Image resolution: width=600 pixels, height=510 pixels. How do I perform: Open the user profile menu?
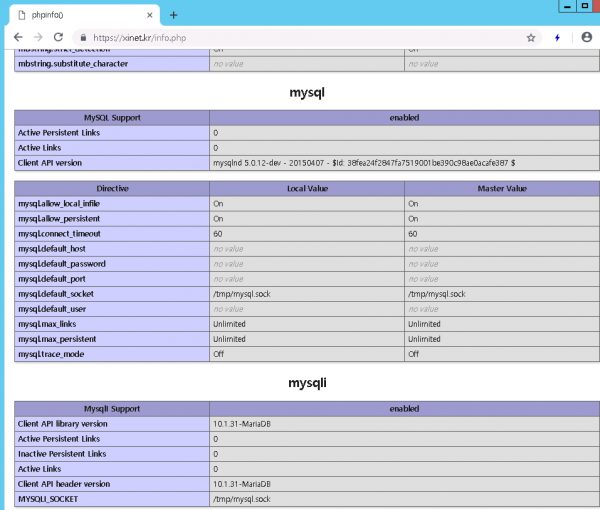tap(586, 37)
